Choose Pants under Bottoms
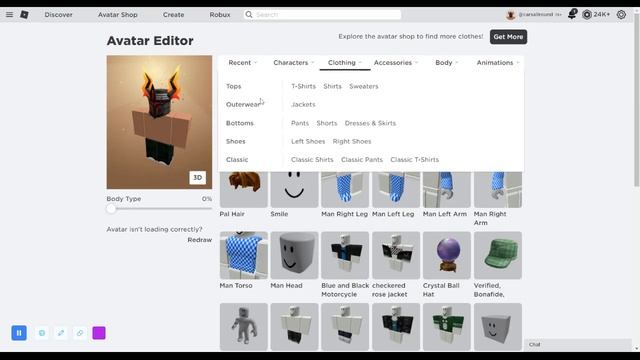Viewport: 640px width, 360px height. click(x=300, y=123)
